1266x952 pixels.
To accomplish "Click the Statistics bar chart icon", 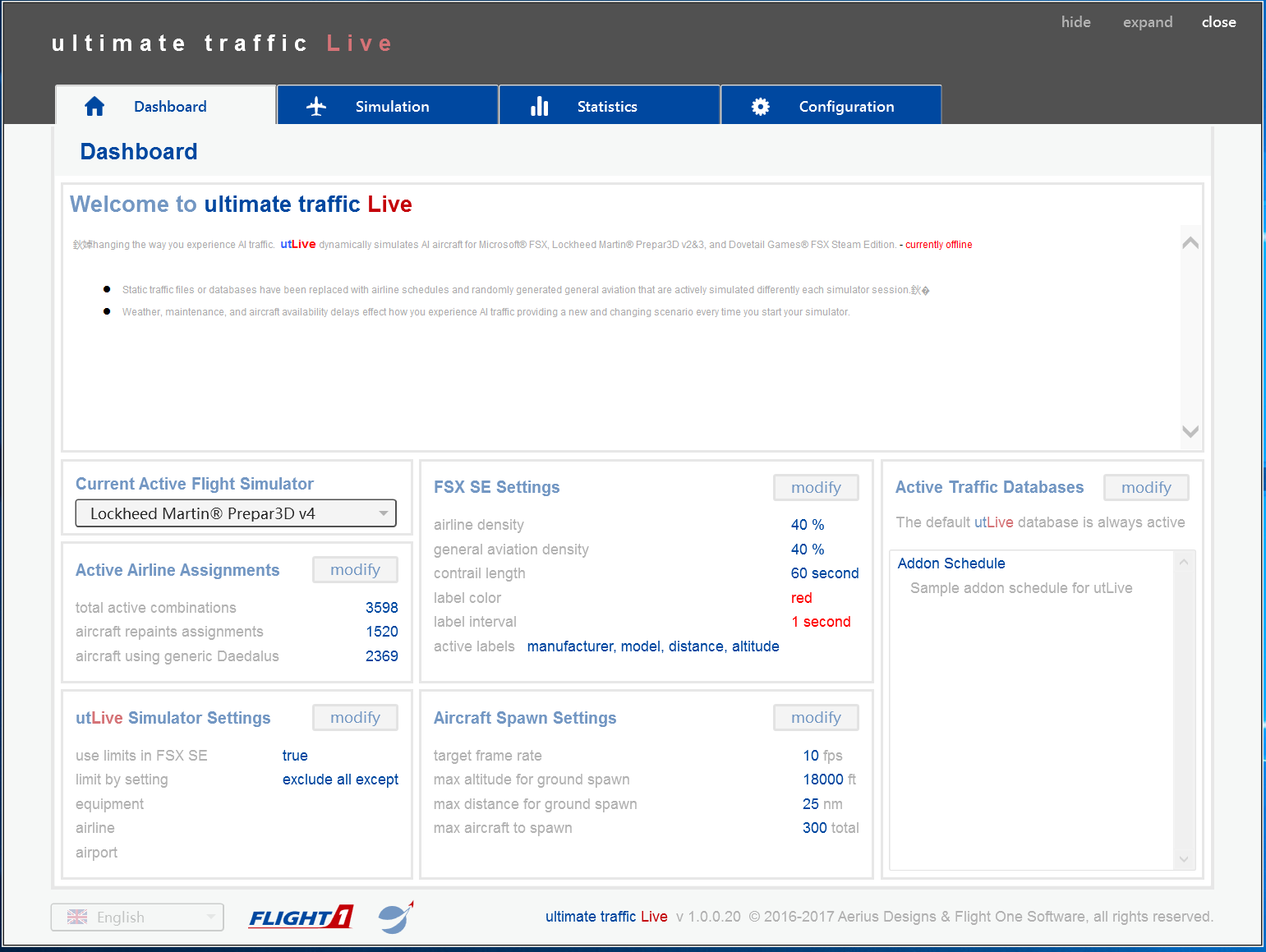I will 539,107.
